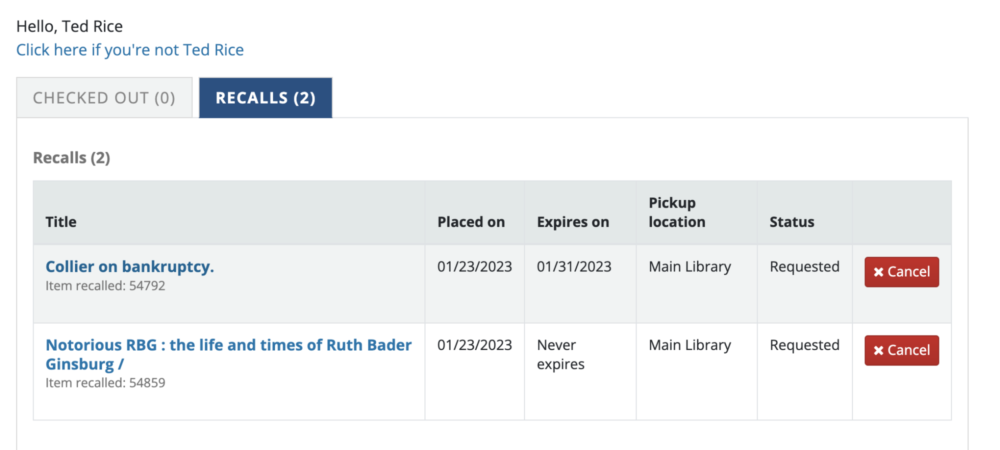Screen dimensions: 1000x450
Task: Click the 01/31/2023 expiration date
Action: pos(574,267)
